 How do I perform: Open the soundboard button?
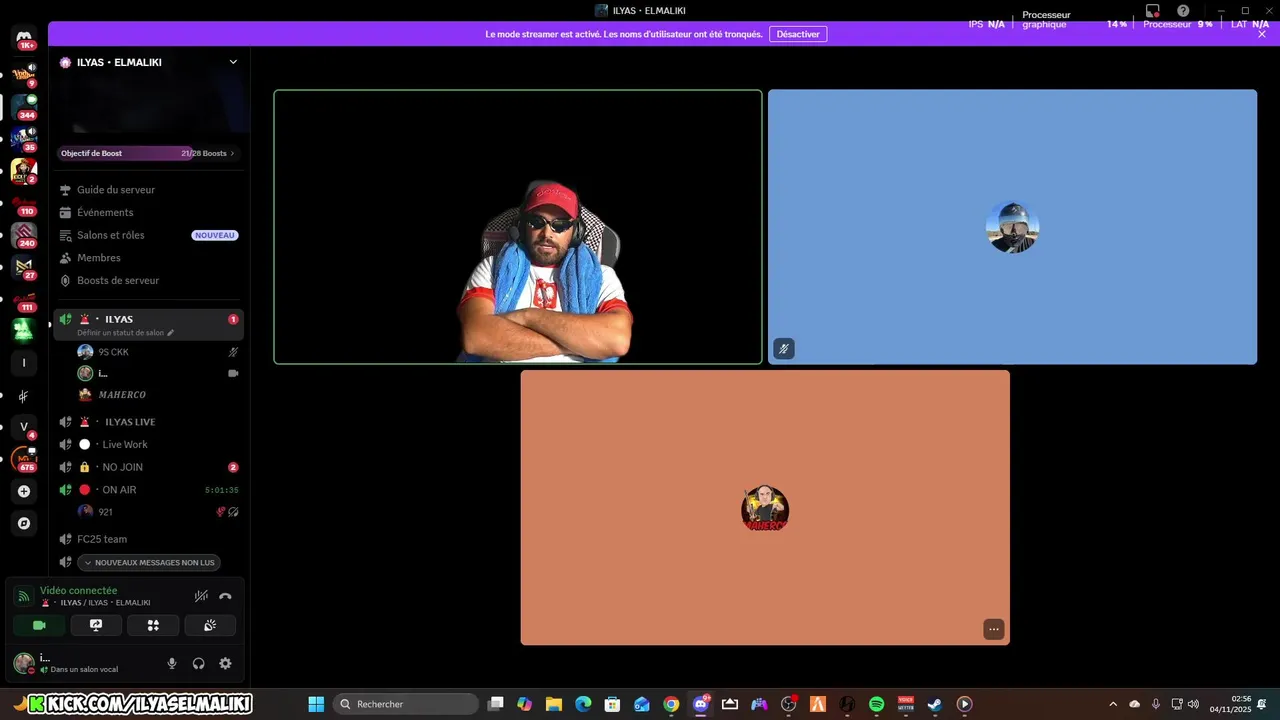tap(210, 625)
